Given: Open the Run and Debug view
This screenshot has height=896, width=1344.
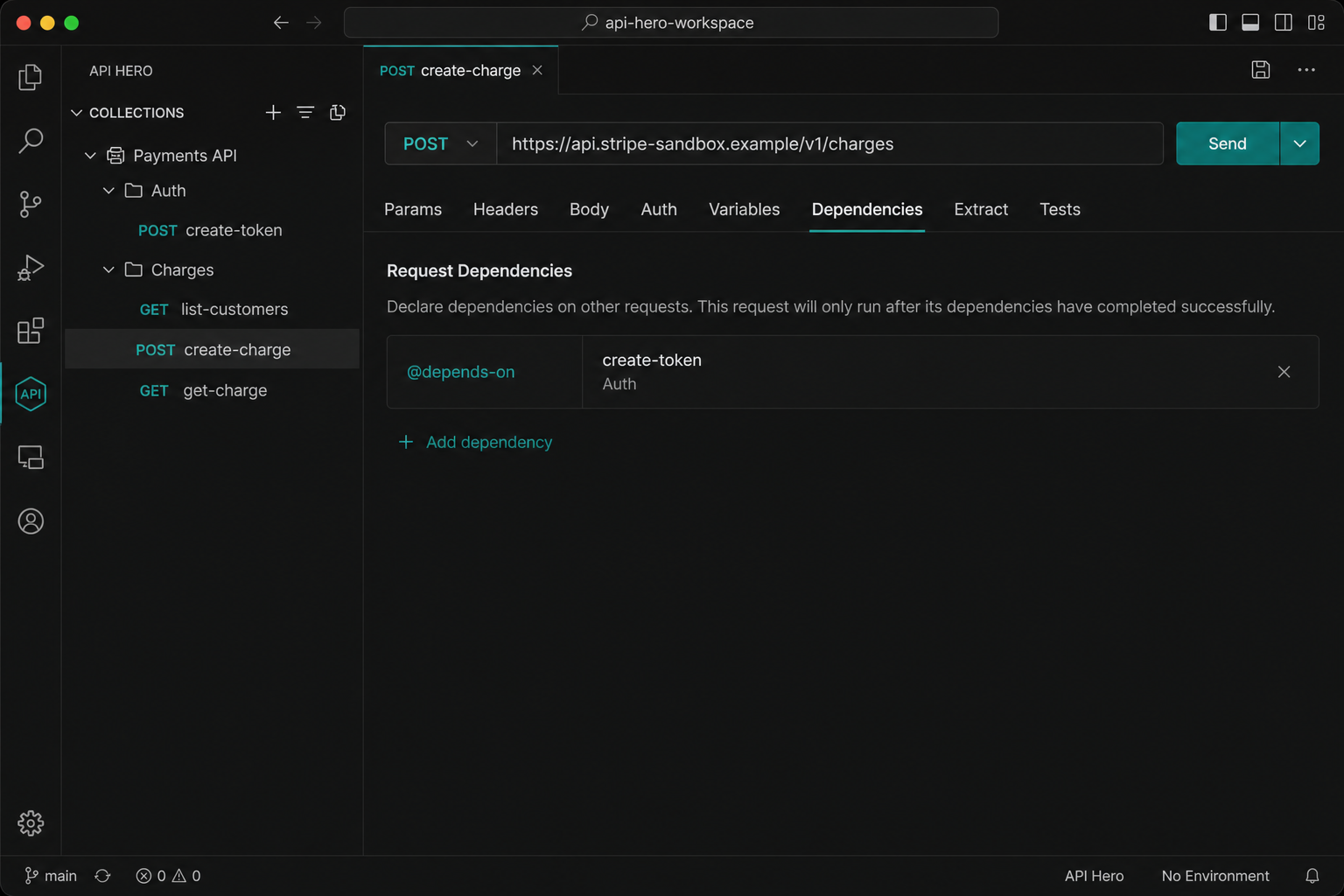Looking at the screenshot, I should 31,267.
